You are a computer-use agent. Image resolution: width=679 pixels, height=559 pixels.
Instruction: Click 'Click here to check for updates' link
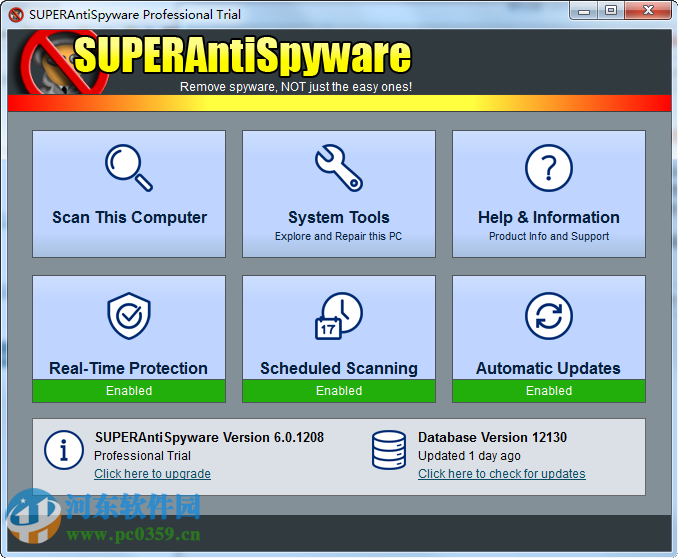(x=501, y=474)
